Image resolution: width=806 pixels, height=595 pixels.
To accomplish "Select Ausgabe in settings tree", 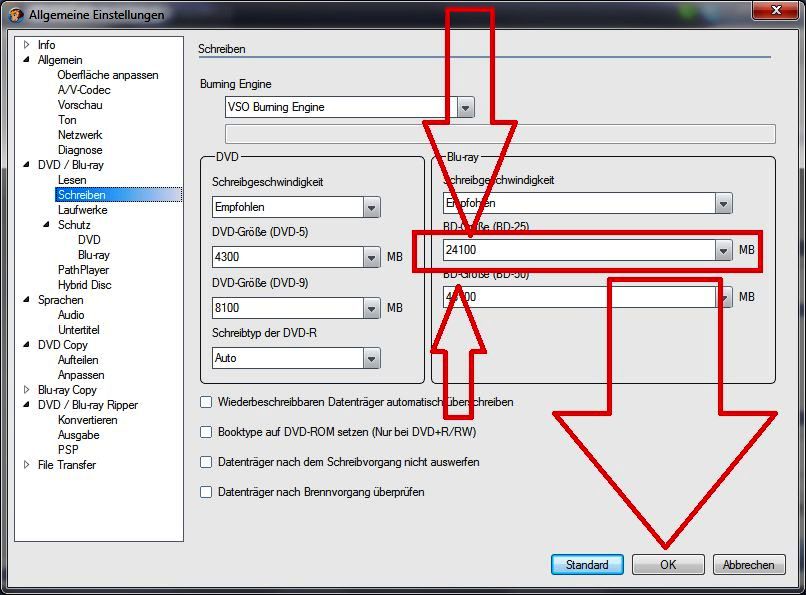I will [x=79, y=435].
